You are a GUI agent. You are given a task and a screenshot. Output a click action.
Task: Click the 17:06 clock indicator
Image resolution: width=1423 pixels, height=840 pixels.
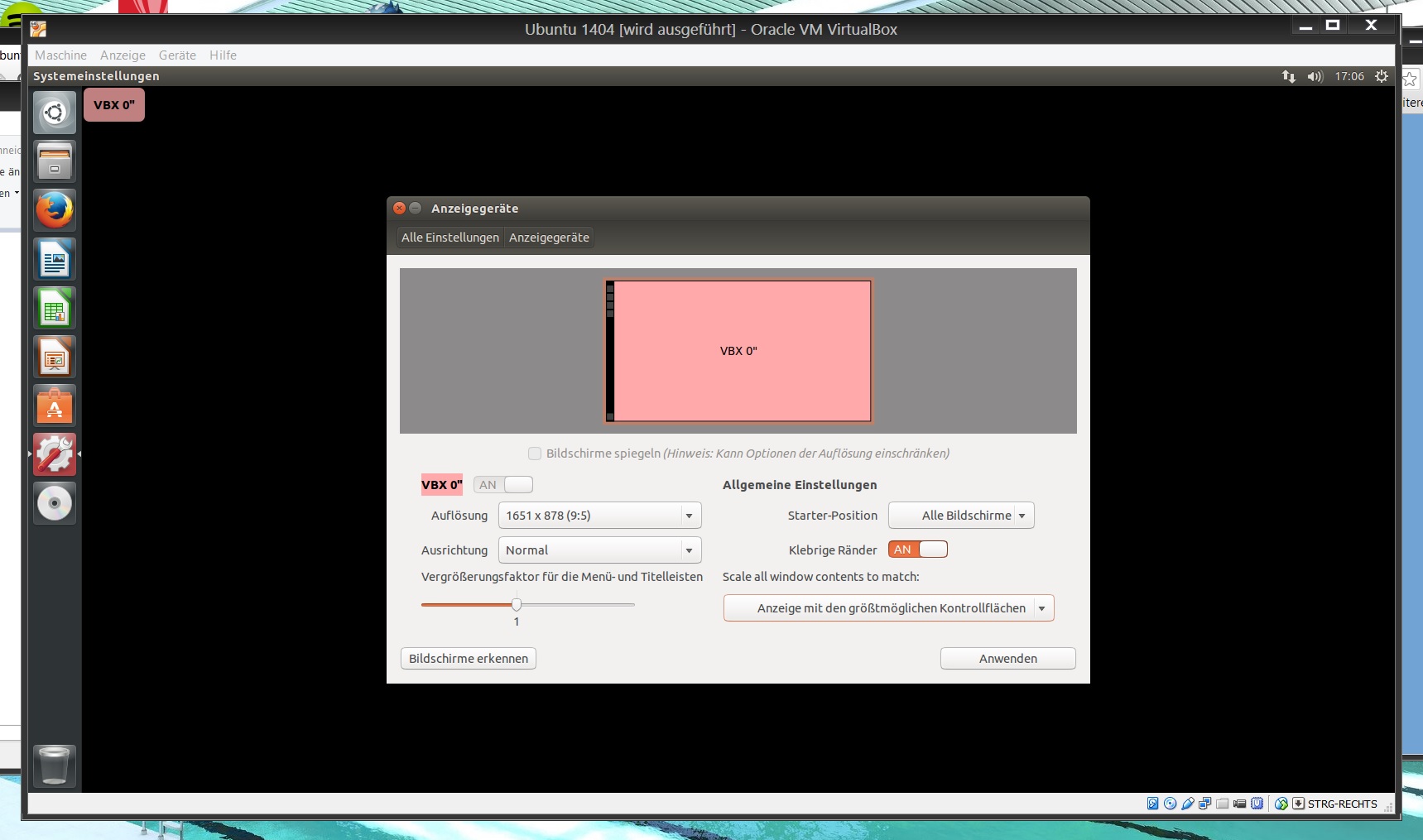[x=1349, y=76]
